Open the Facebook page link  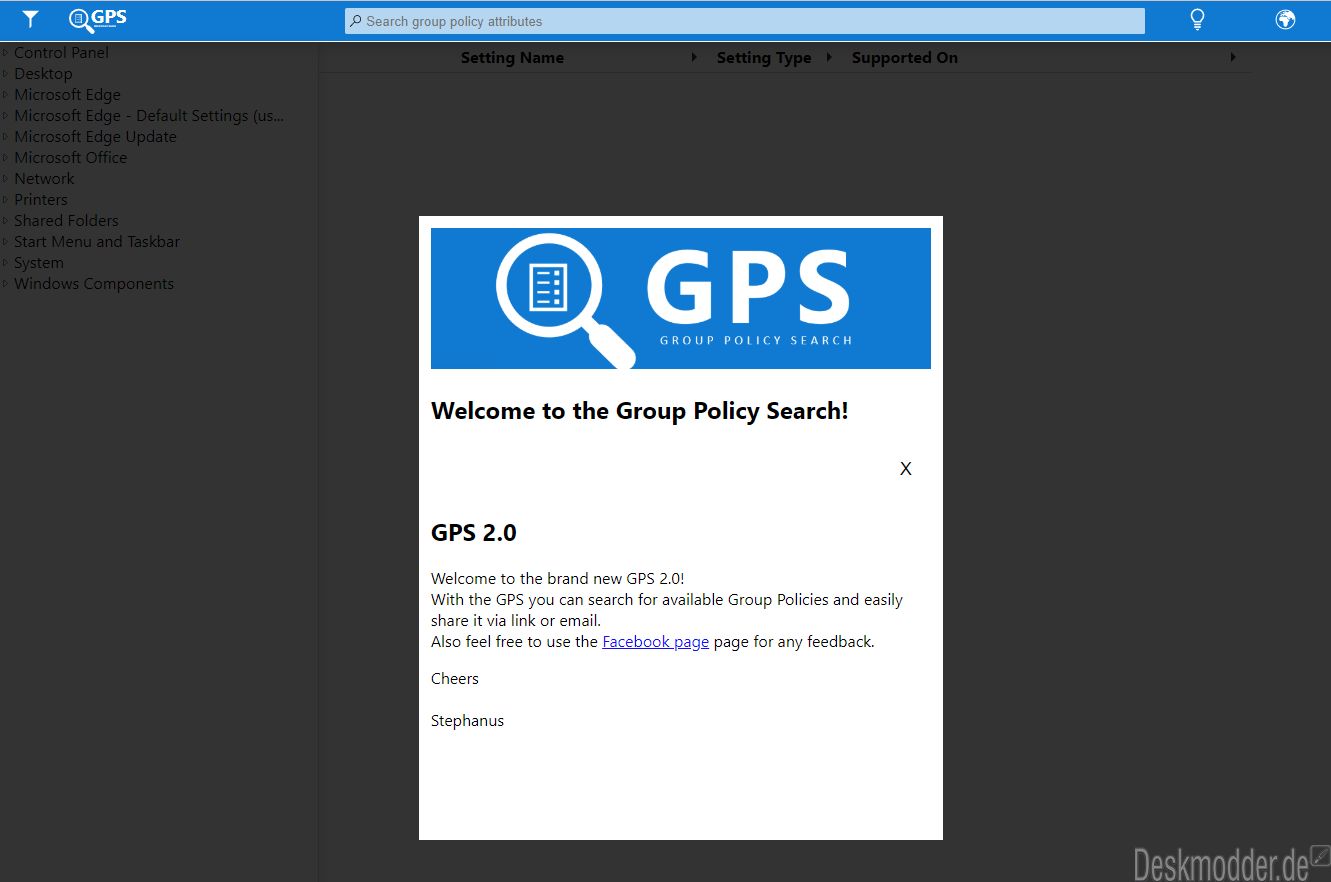click(x=655, y=642)
